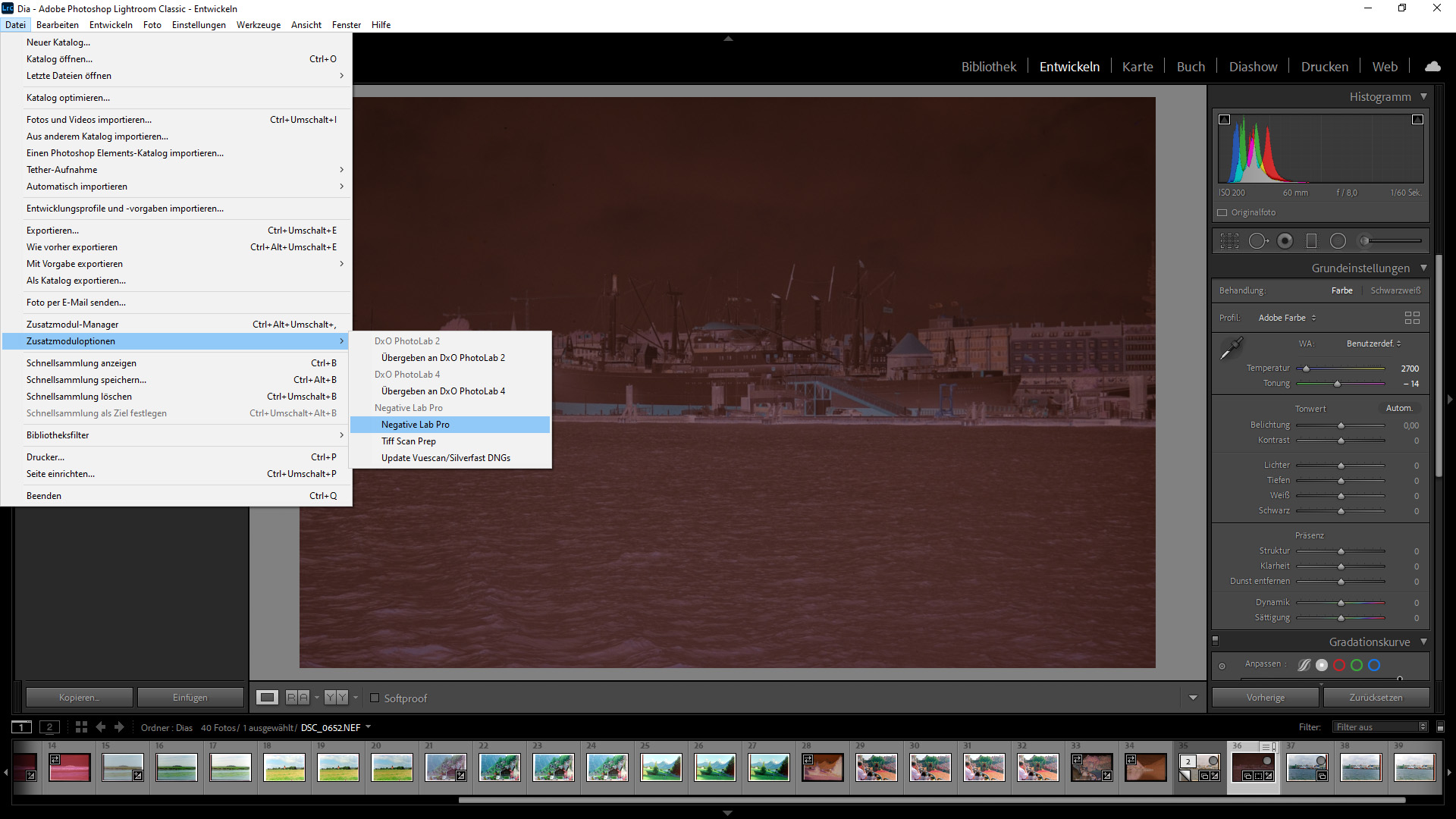
Task: Go back to previous photo source
Action: pos(101,727)
